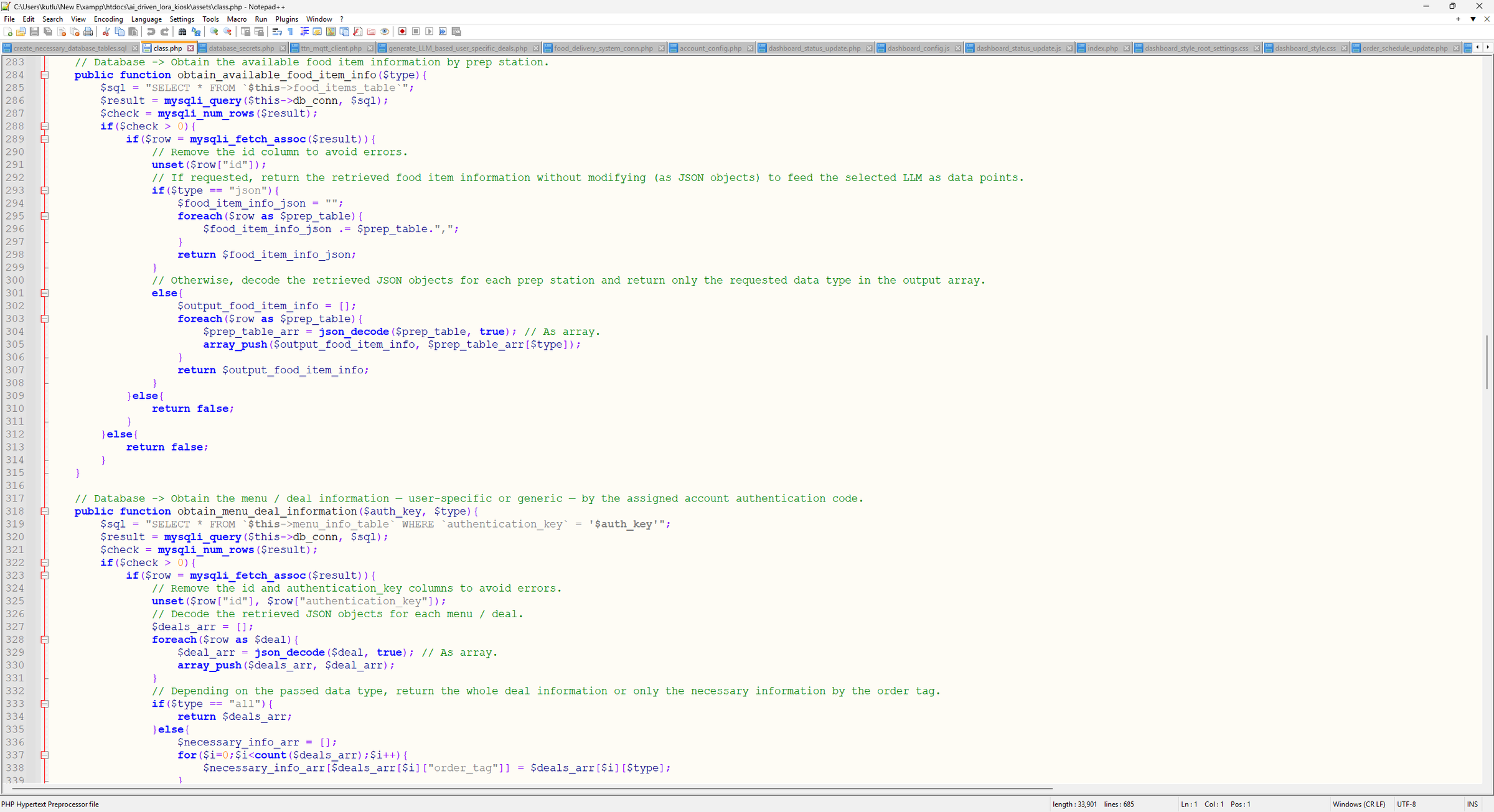The image size is (1494, 812).
Task: Toggle synchronized vertical scrolling
Action: click(245, 32)
